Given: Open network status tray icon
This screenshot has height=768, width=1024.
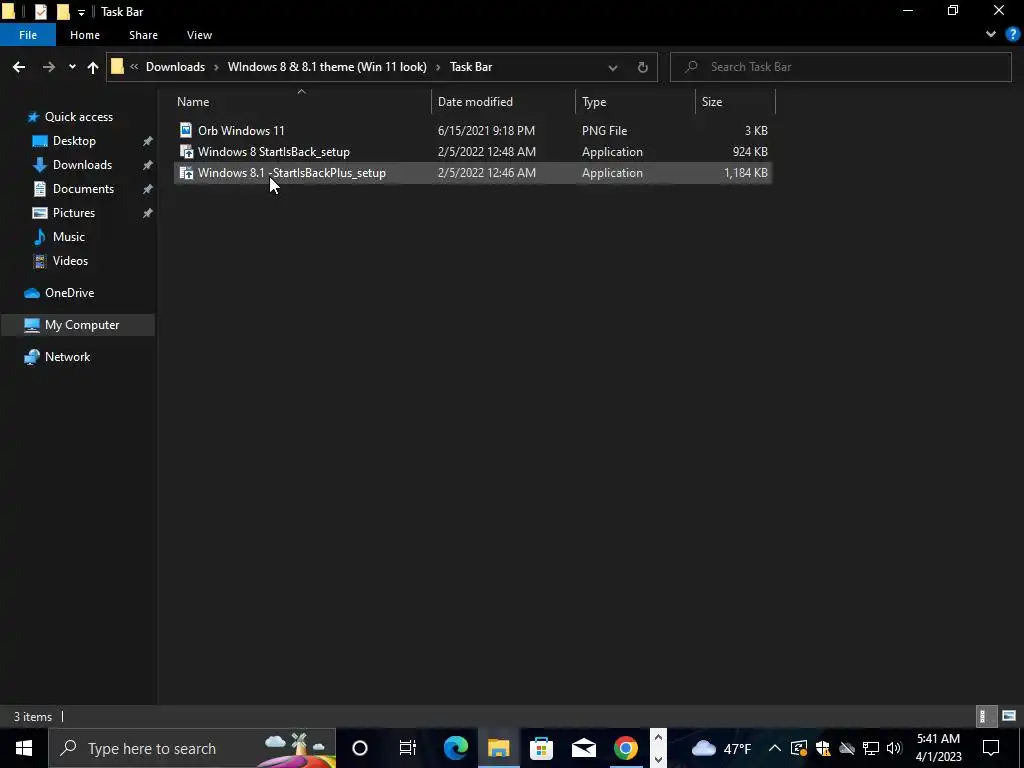Looking at the screenshot, I should tap(870, 748).
